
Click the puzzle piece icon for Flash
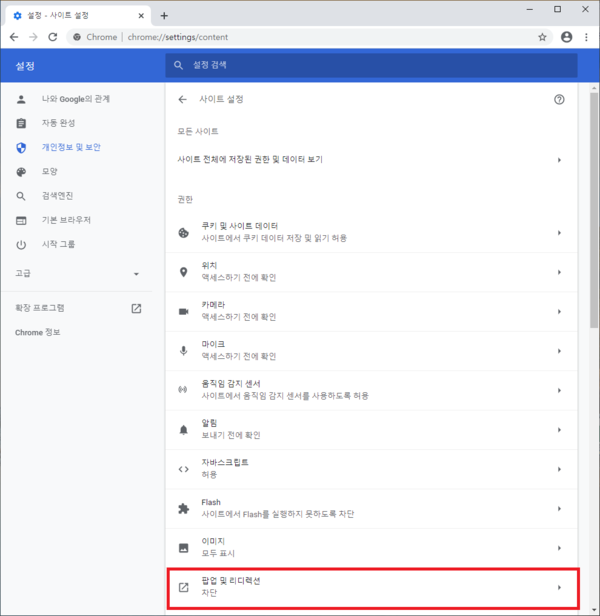point(183,509)
